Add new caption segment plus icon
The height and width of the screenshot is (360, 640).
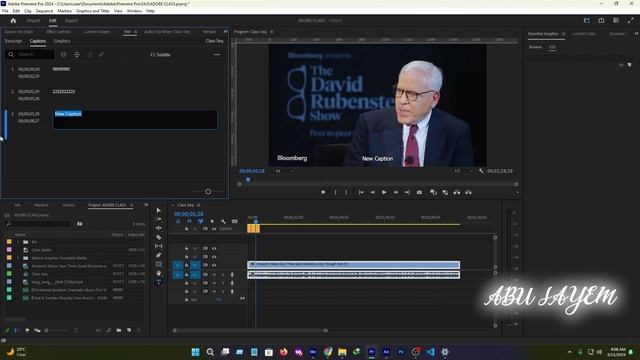pyautogui.click(x=64, y=54)
